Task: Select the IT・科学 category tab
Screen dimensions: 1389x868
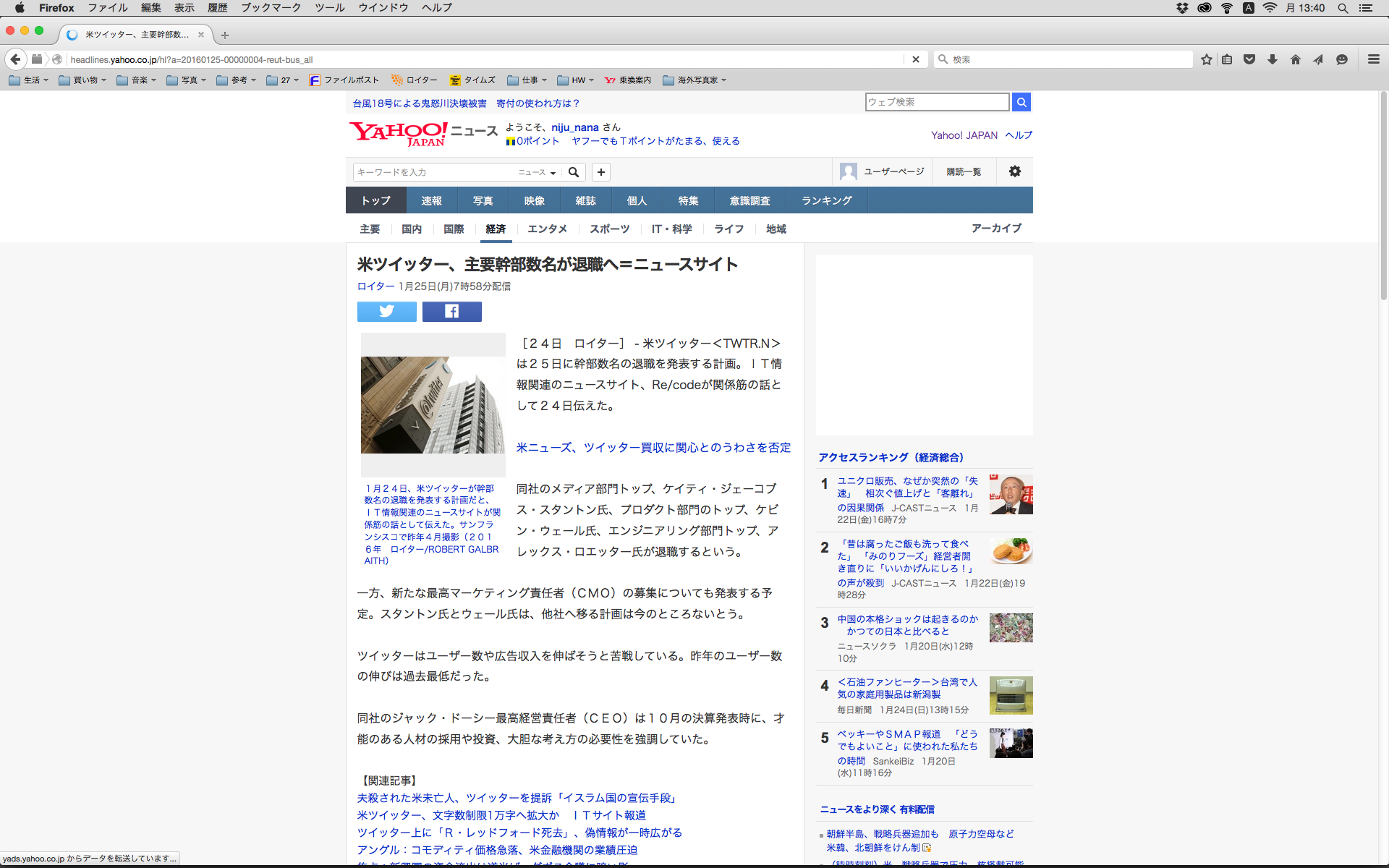Action: (x=671, y=229)
